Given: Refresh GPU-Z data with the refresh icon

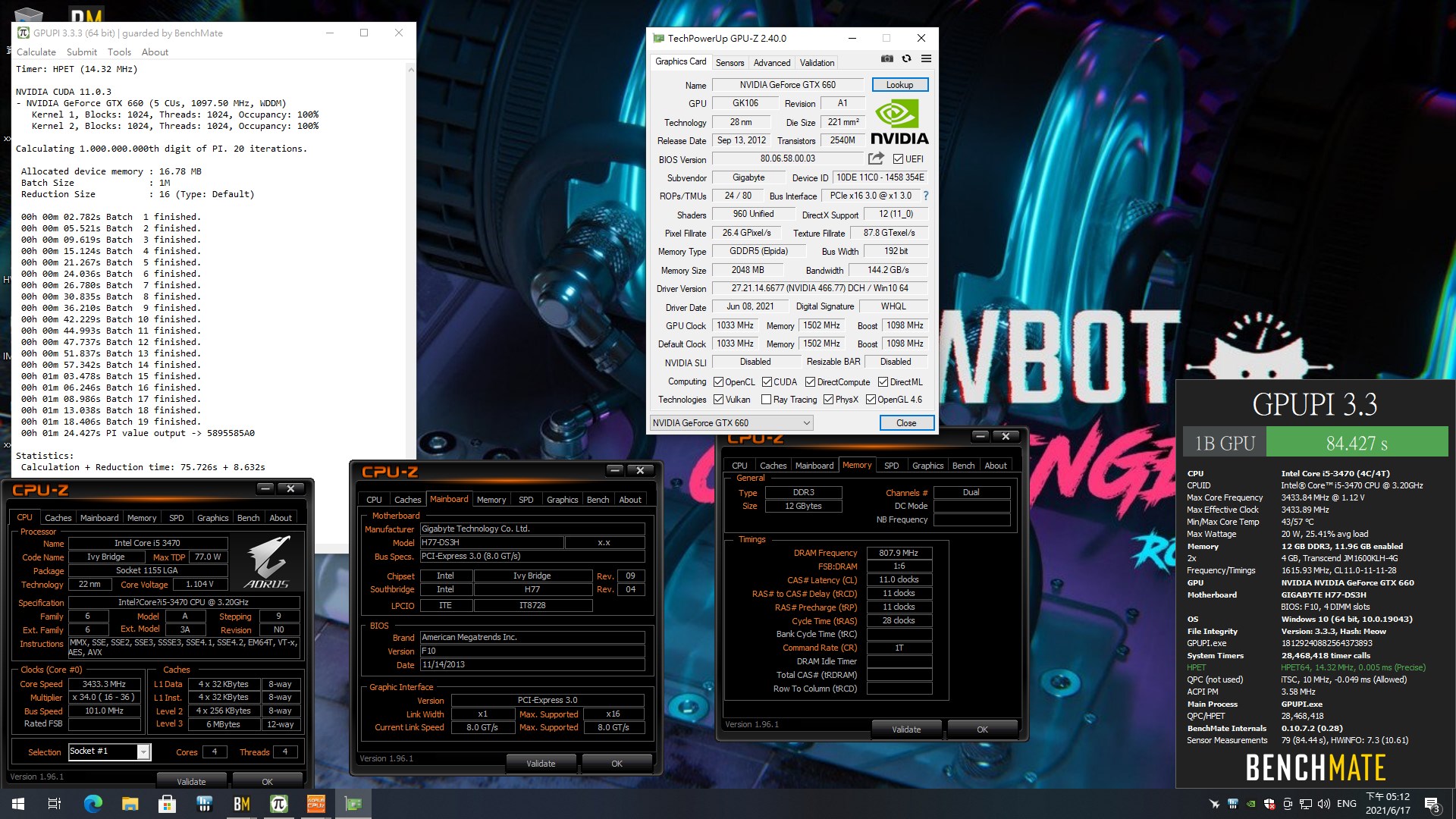Looking at the screenshot, I should pos(906,59).
